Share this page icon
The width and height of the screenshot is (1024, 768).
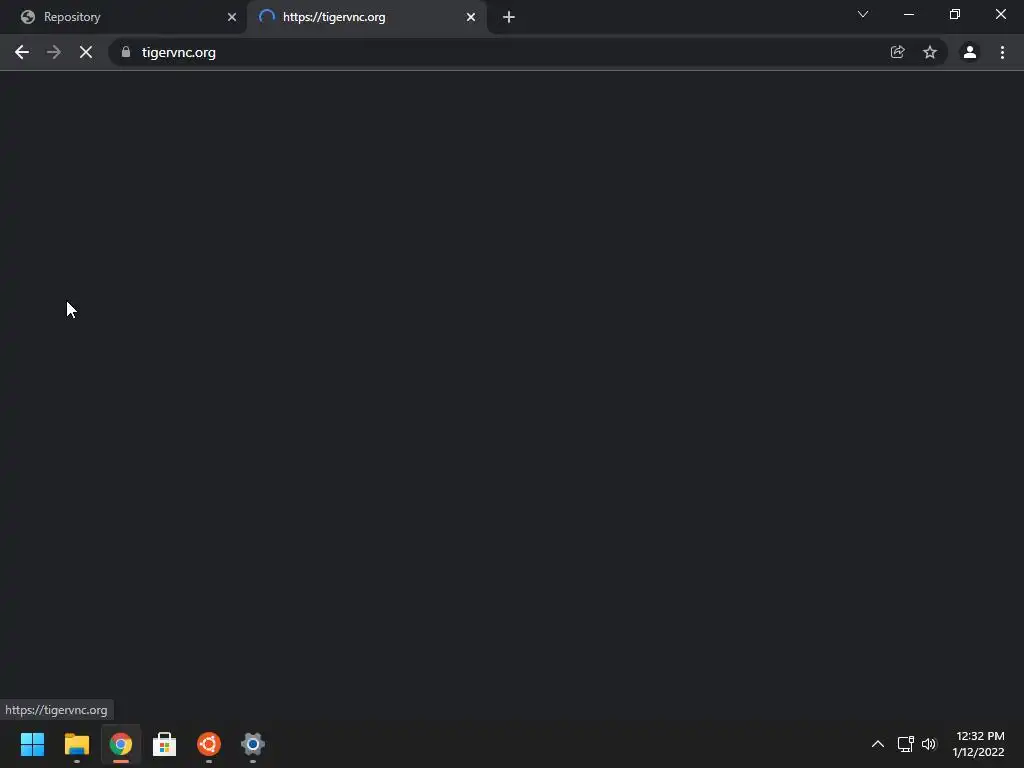[x=897, y=52]
